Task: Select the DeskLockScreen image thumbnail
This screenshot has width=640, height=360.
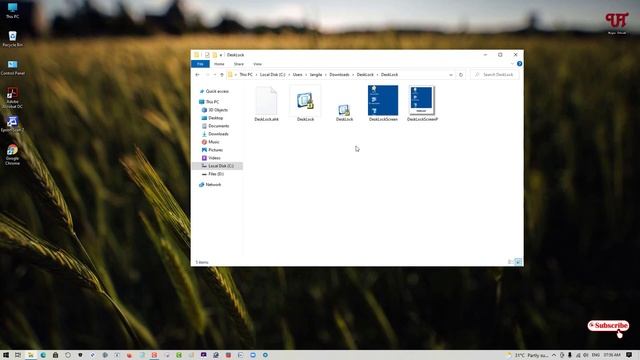Action: click(383, 103)
